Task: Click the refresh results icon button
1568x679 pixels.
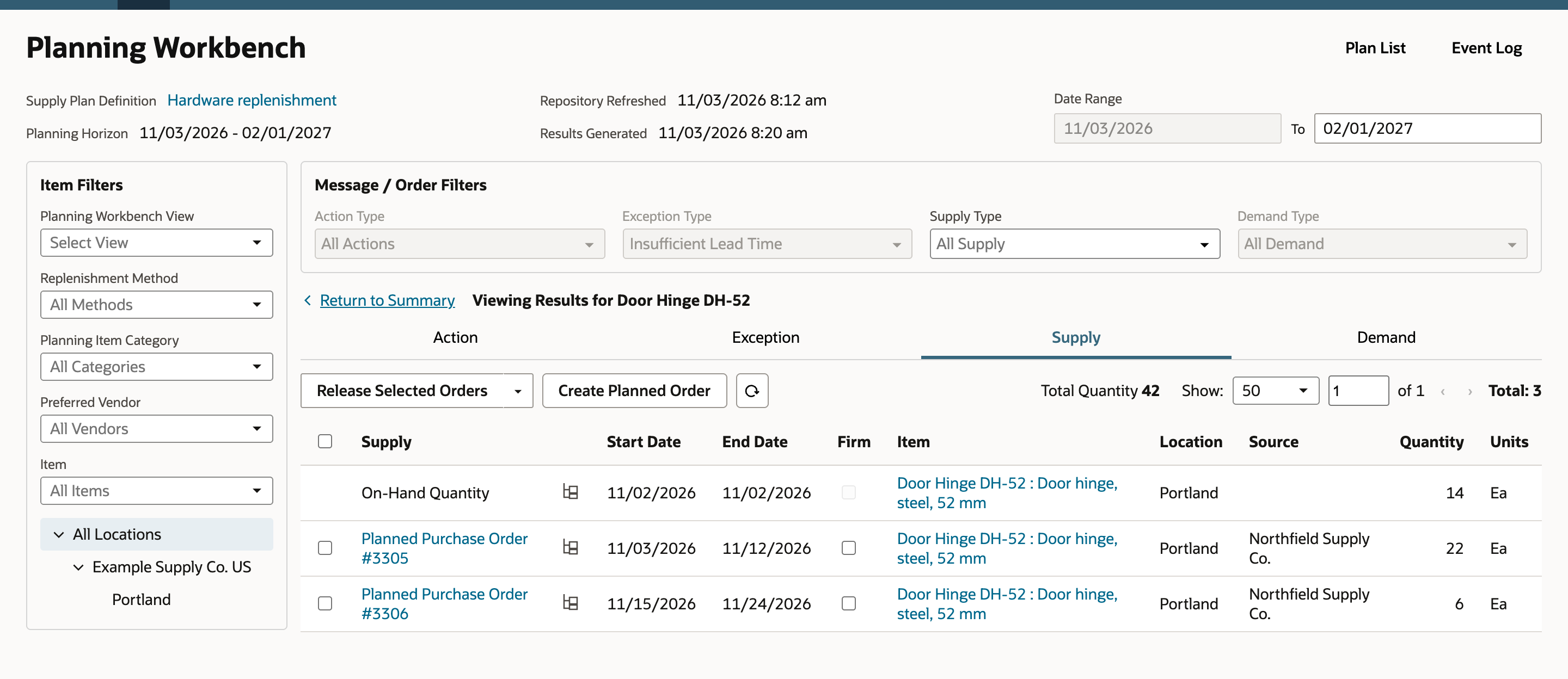Action: (752, 391)
